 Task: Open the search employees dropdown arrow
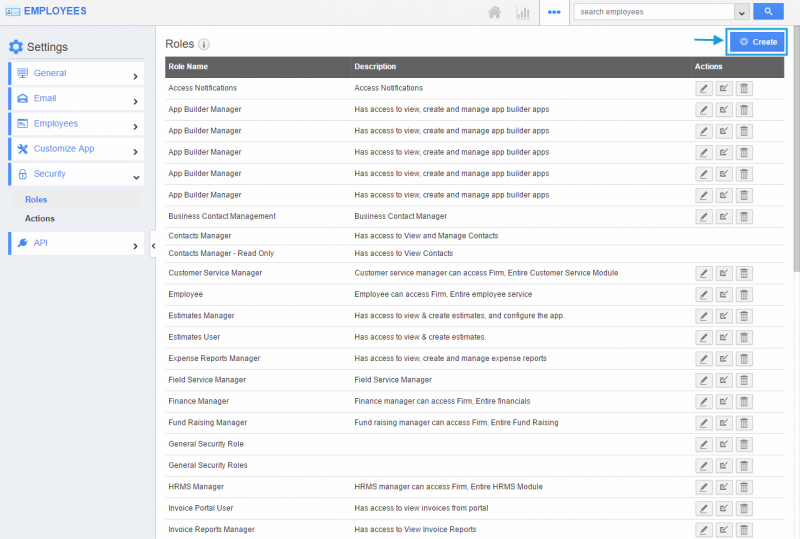[741, 13]
